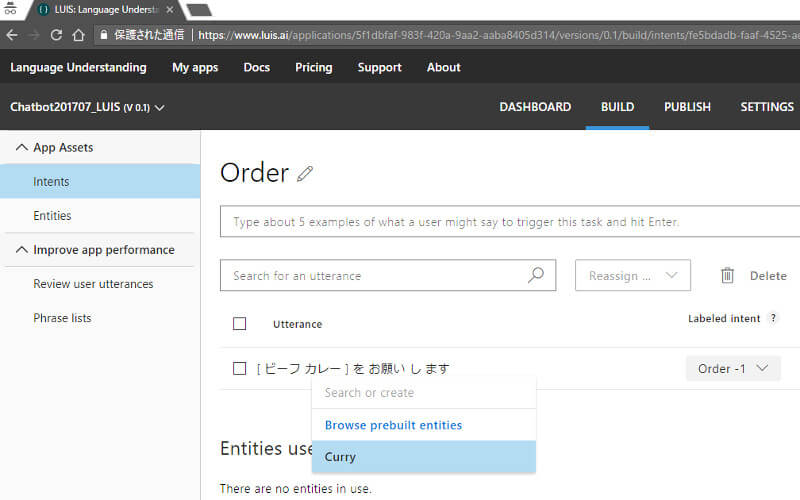Collapse the App Assets section

pyautogui.click(x=21, y=147)
